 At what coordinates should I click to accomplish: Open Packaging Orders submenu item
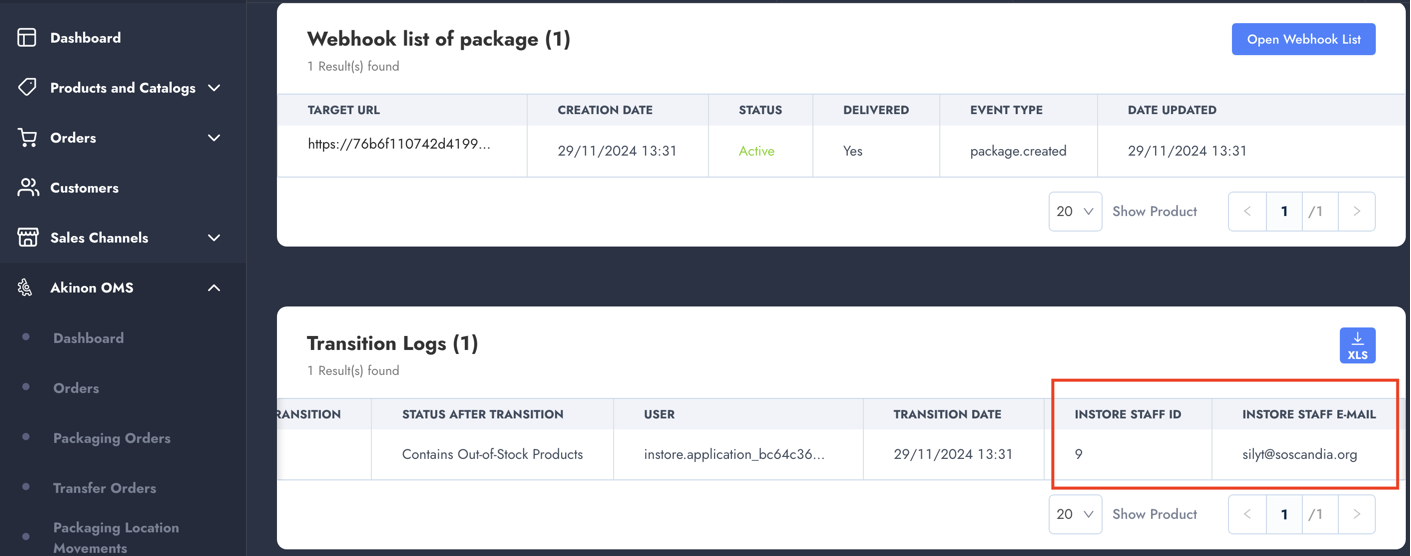pos(111,438)
